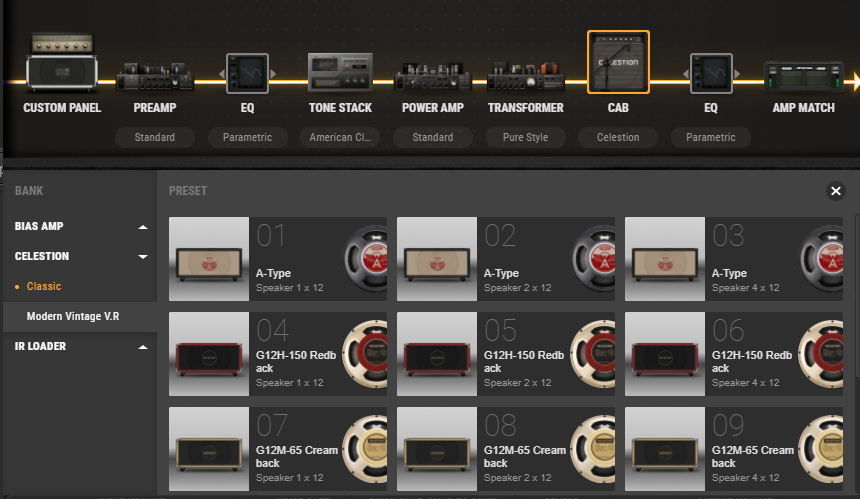This screenshot has width=860, height=499.
Task: Click right arrow on first EQ module
Action: click(x=273, y=73)
